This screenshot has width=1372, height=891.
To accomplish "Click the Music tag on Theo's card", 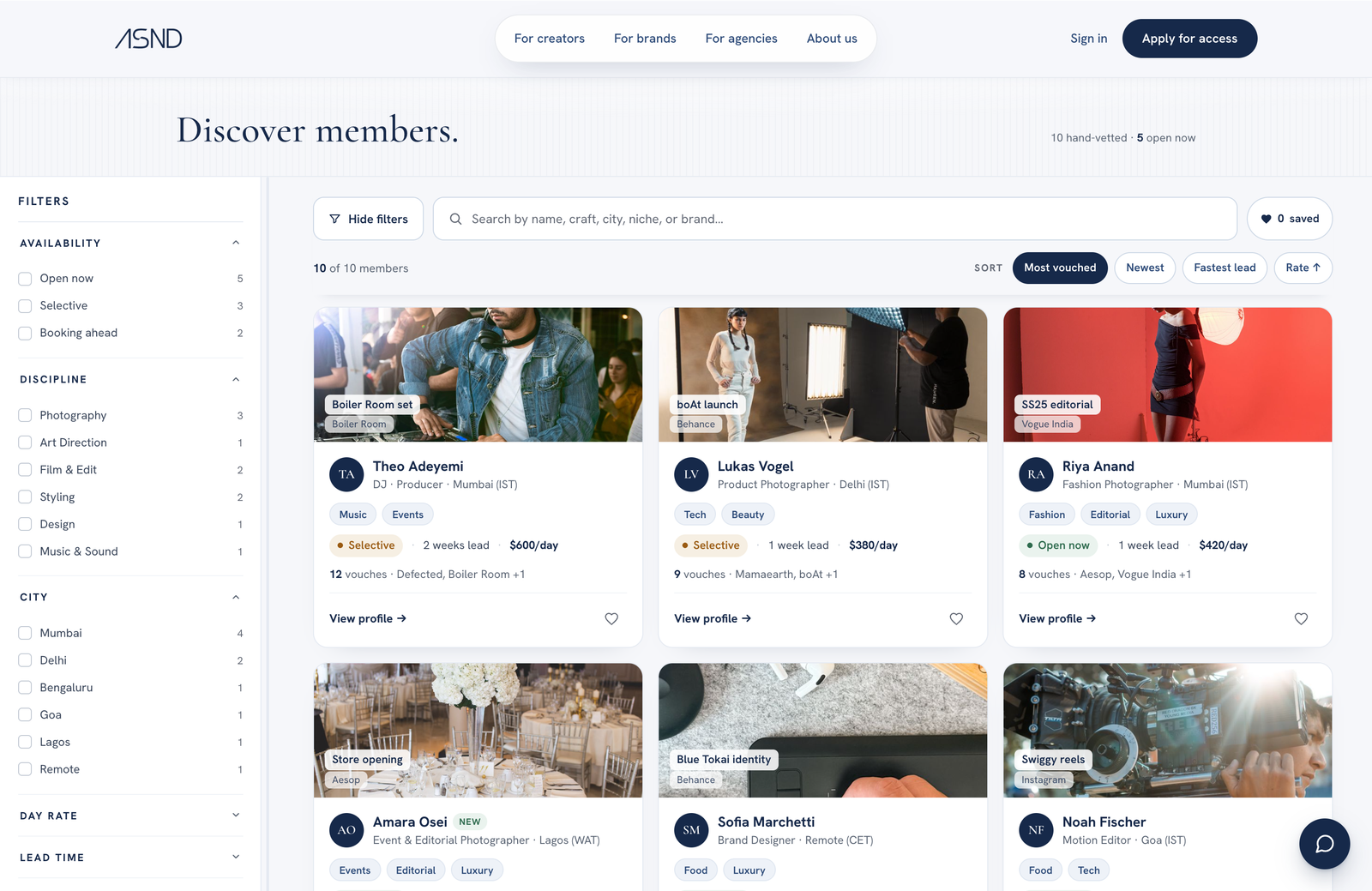I will (x=352, y=515).
